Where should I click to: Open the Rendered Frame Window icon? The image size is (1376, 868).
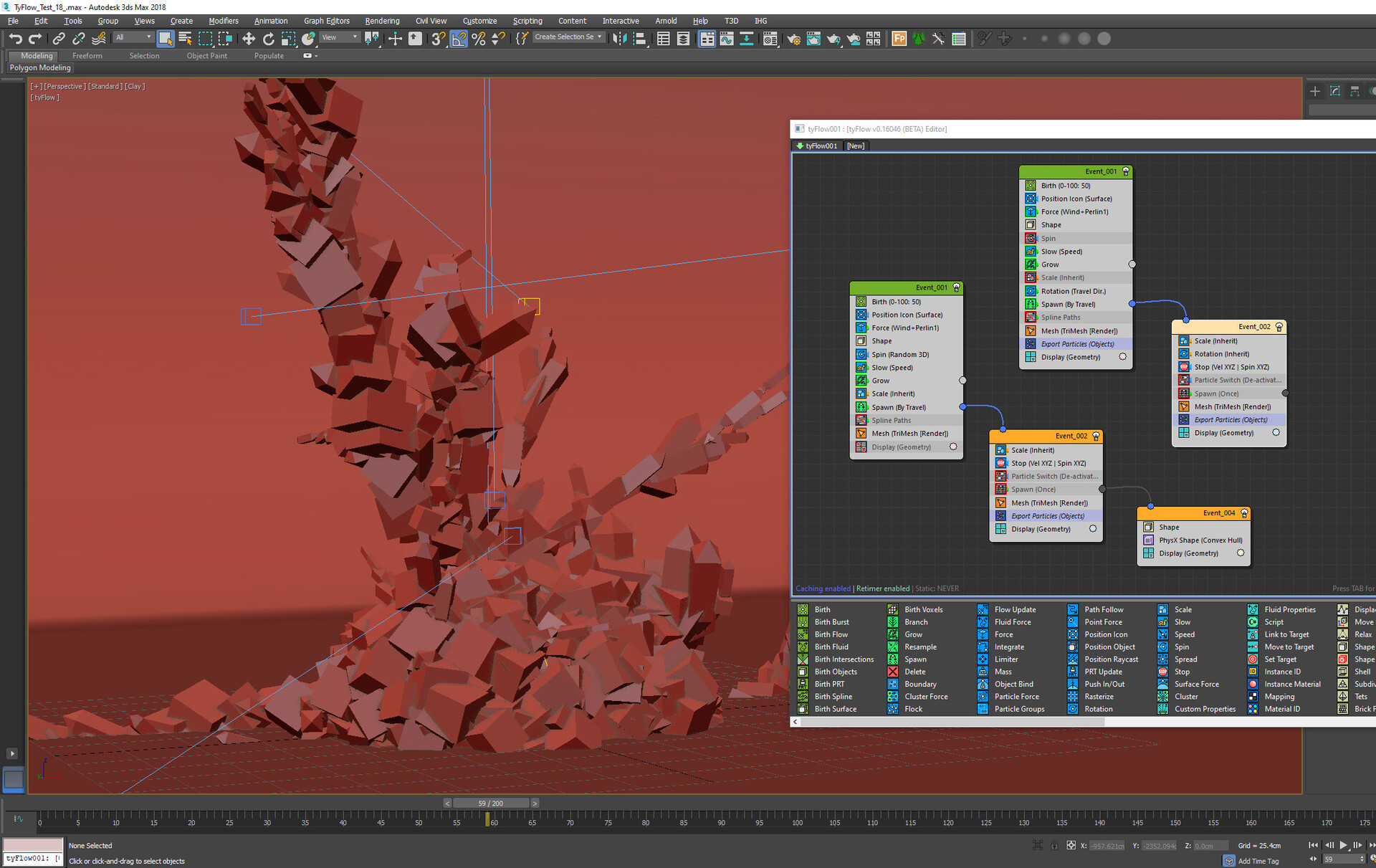point(813,39)
